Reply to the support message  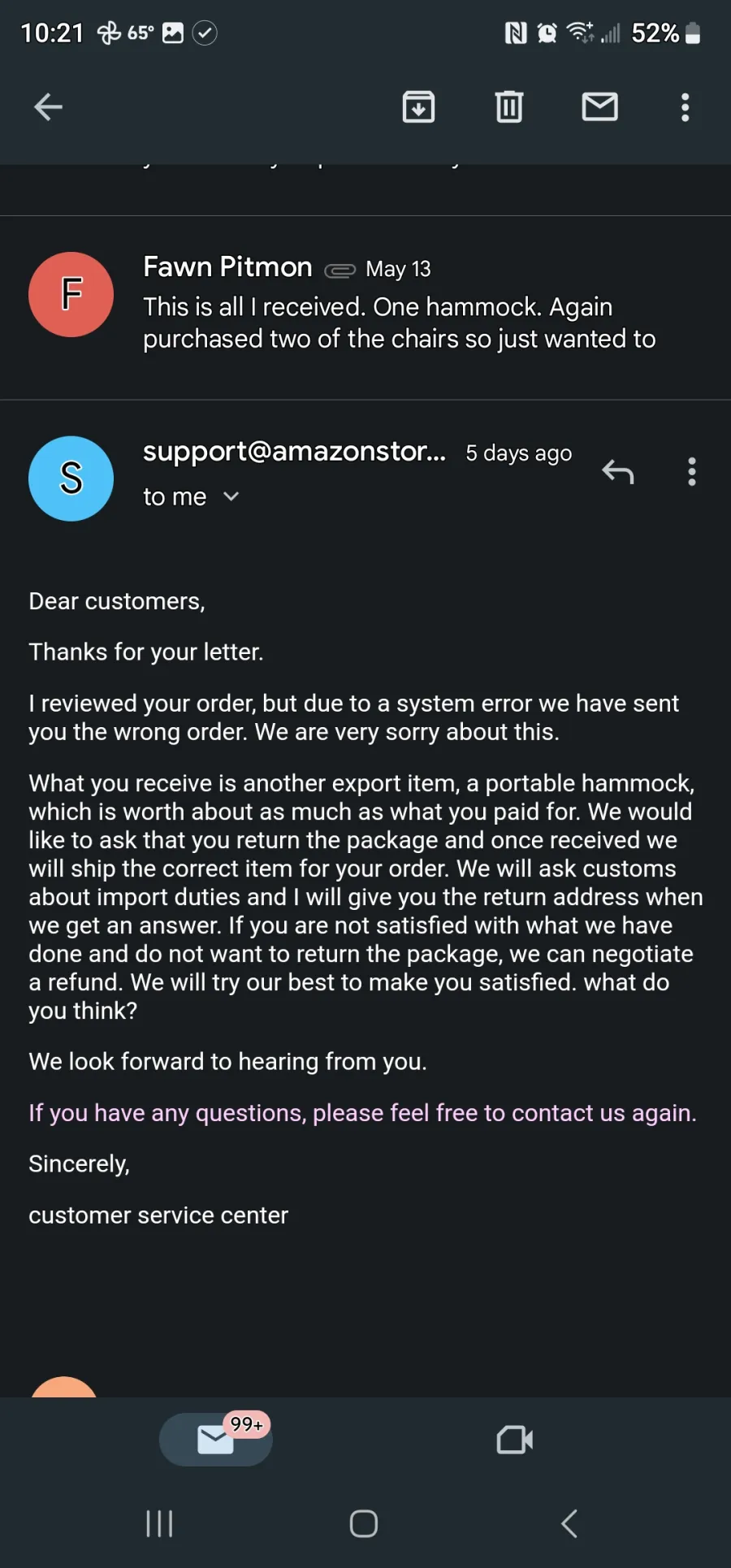click(x=618, y=471)
